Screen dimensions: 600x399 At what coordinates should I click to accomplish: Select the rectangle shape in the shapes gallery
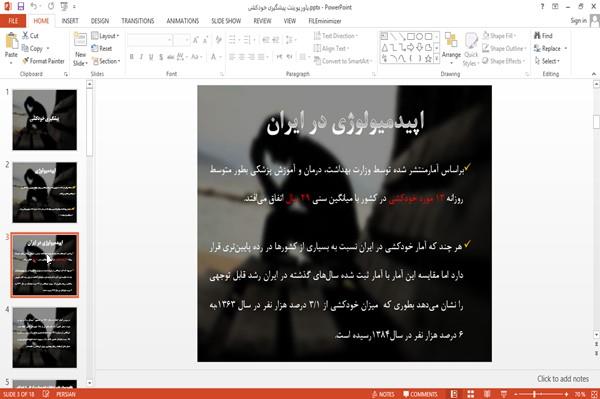411,37
